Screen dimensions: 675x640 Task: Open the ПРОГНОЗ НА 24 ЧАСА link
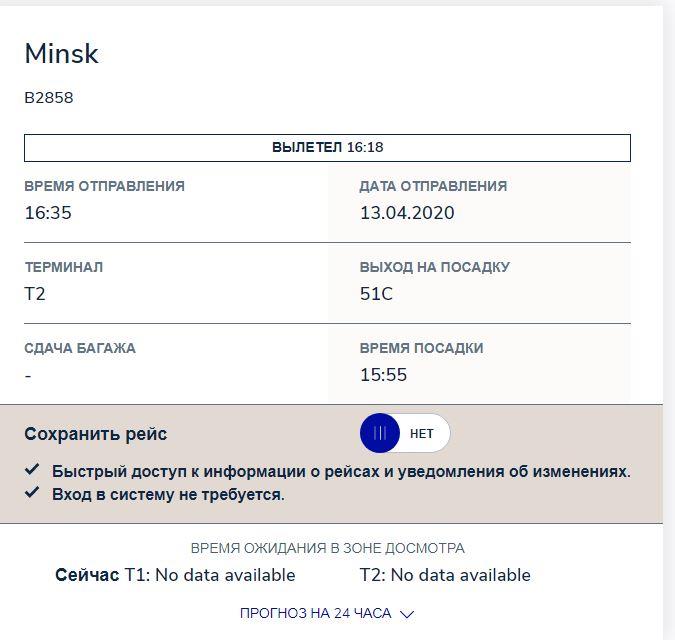(315, 613)
